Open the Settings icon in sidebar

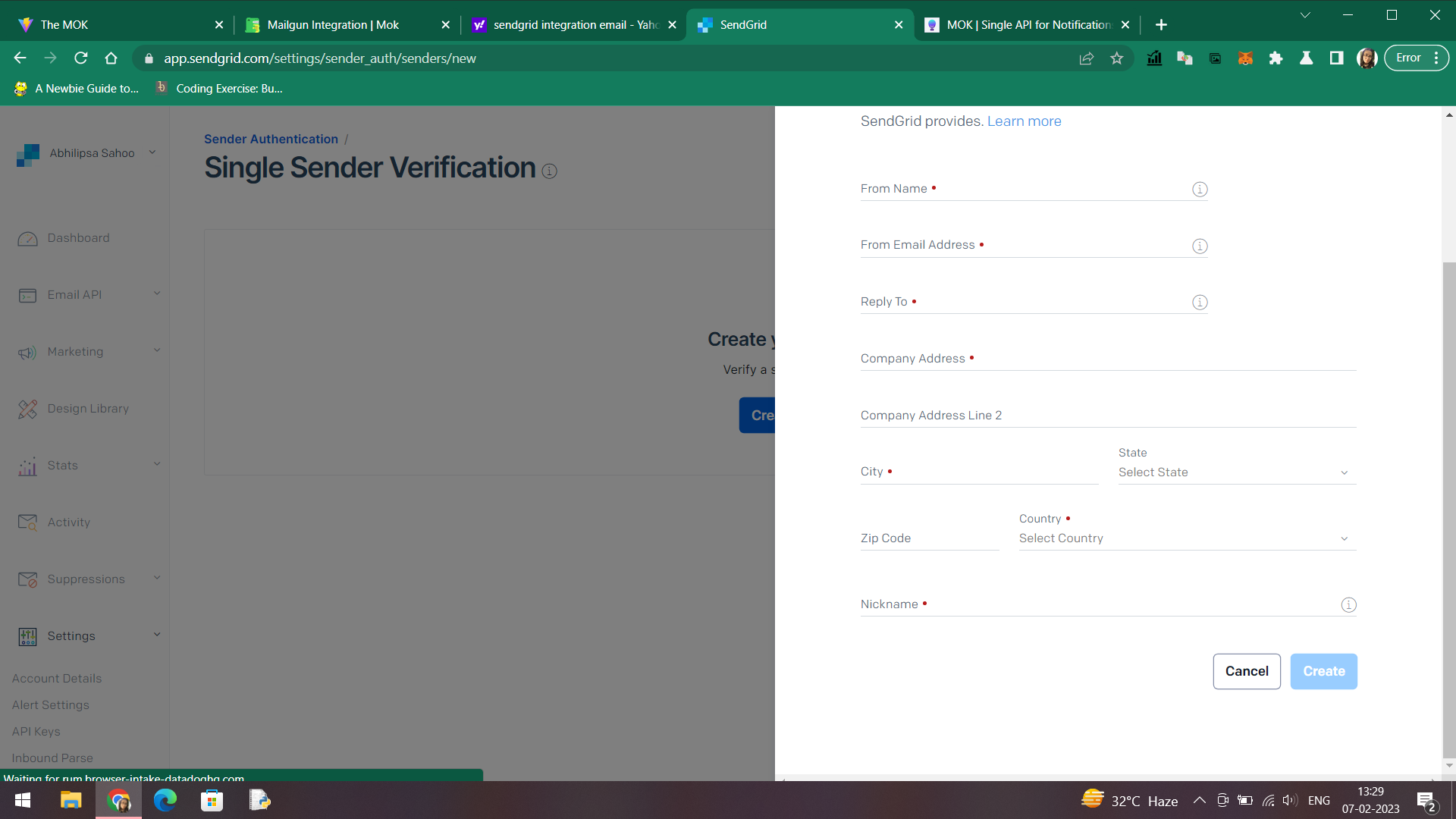(x=28, y=636)
